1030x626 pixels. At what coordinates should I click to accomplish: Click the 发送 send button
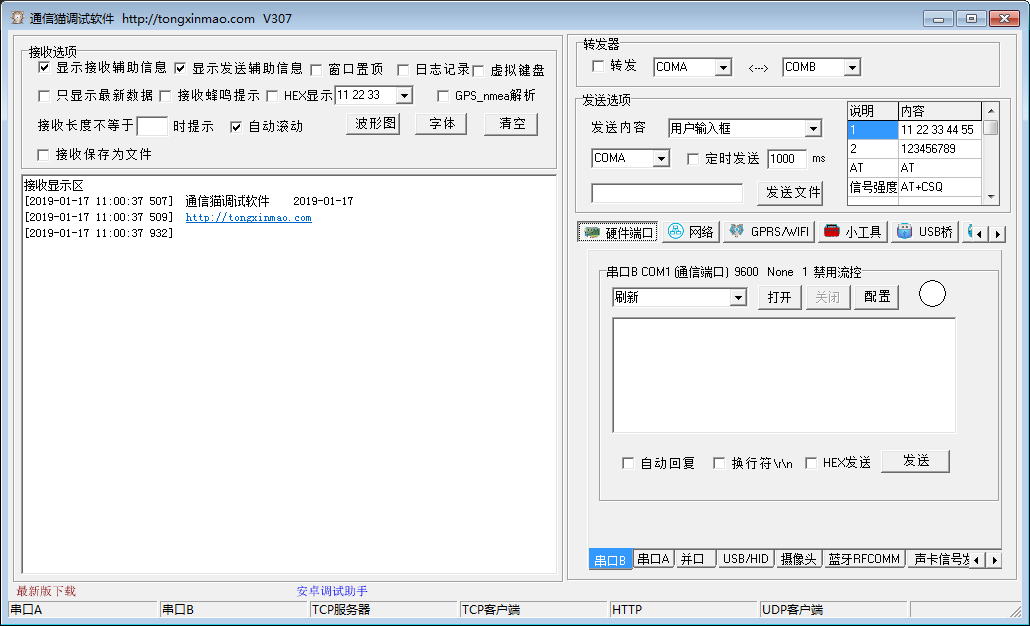point(916,461)
